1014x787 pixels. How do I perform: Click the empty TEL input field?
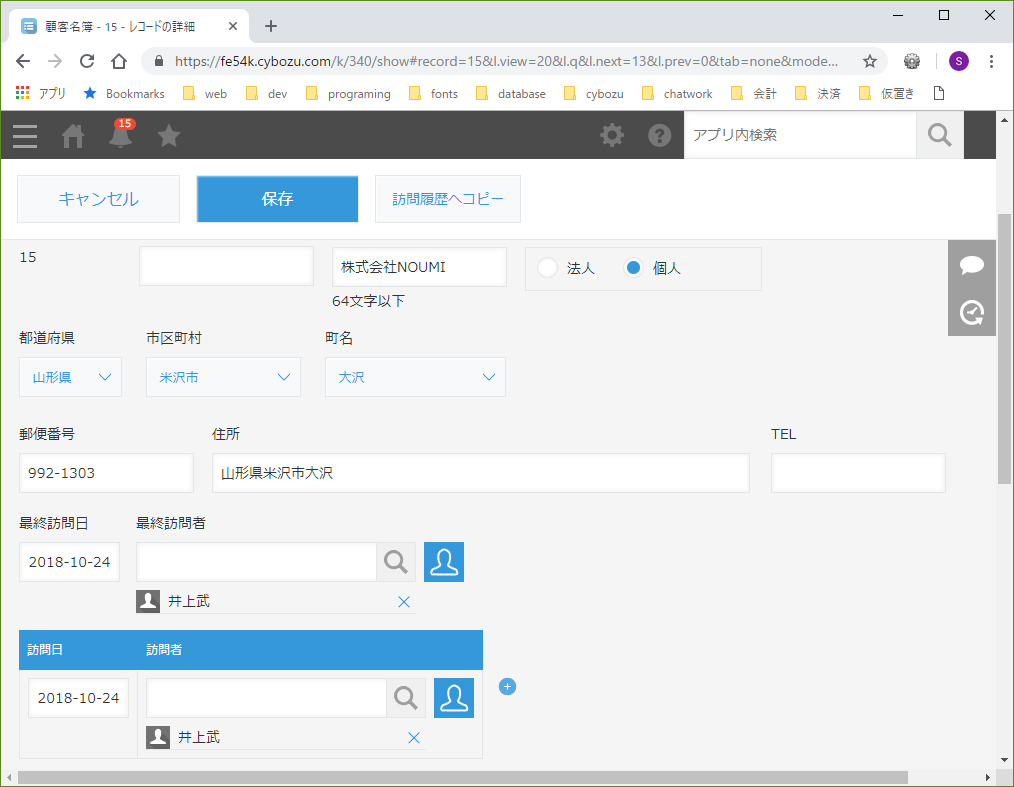858,473
